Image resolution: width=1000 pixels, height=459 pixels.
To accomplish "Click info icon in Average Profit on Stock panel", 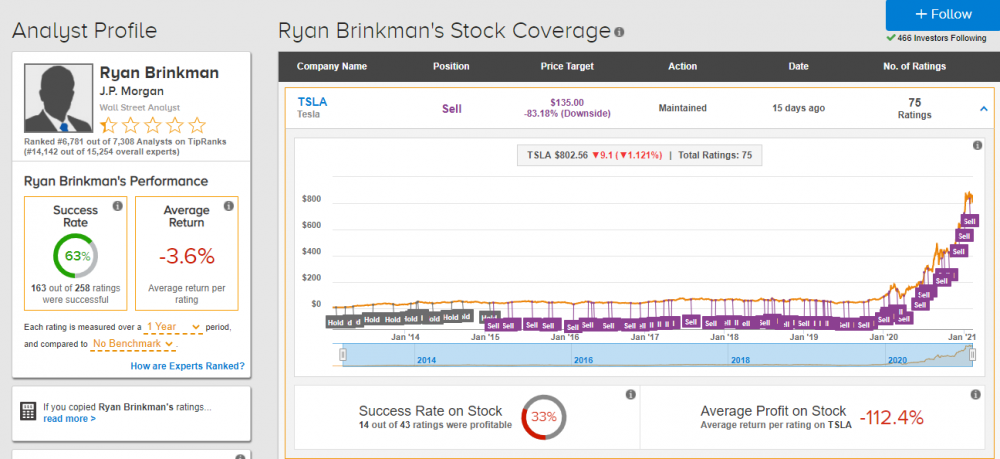I will point(977,395).
